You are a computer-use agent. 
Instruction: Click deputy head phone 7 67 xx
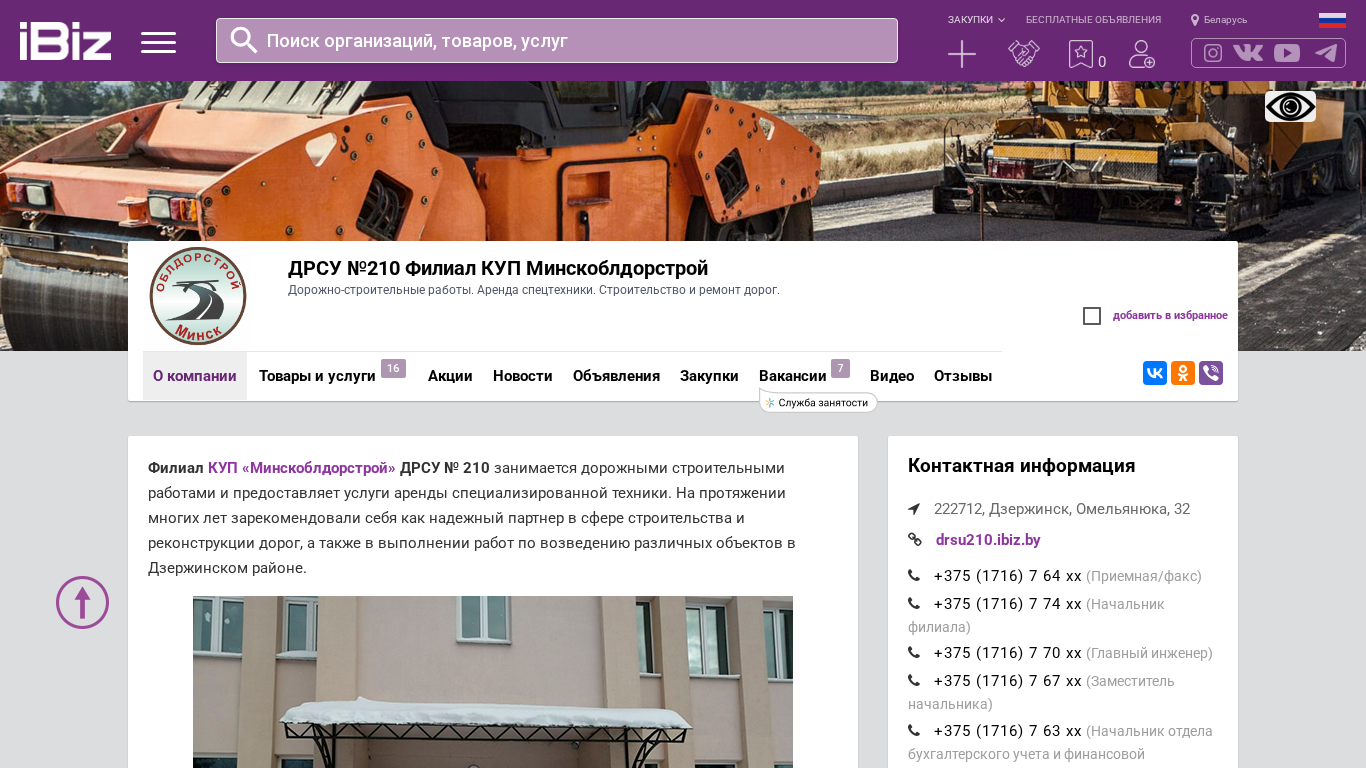tap(1008, 681)
